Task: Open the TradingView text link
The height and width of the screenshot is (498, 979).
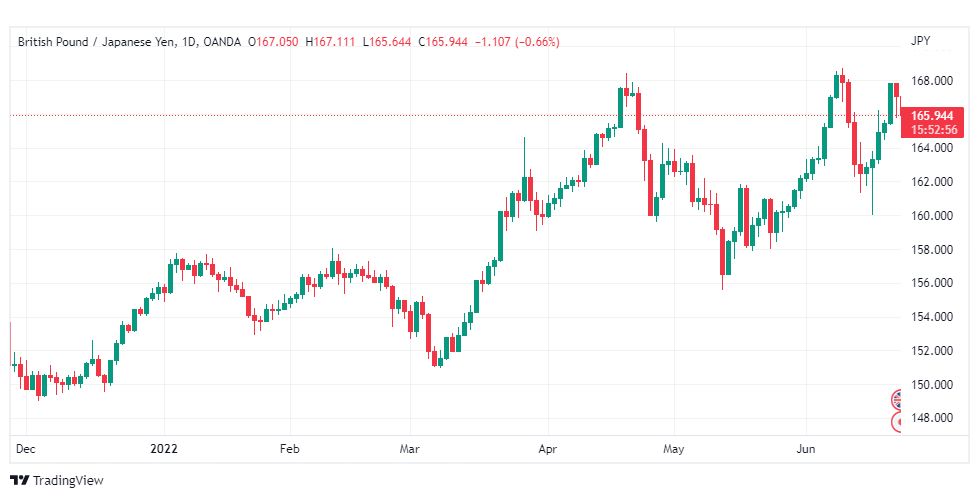Action: coord(68,481)
